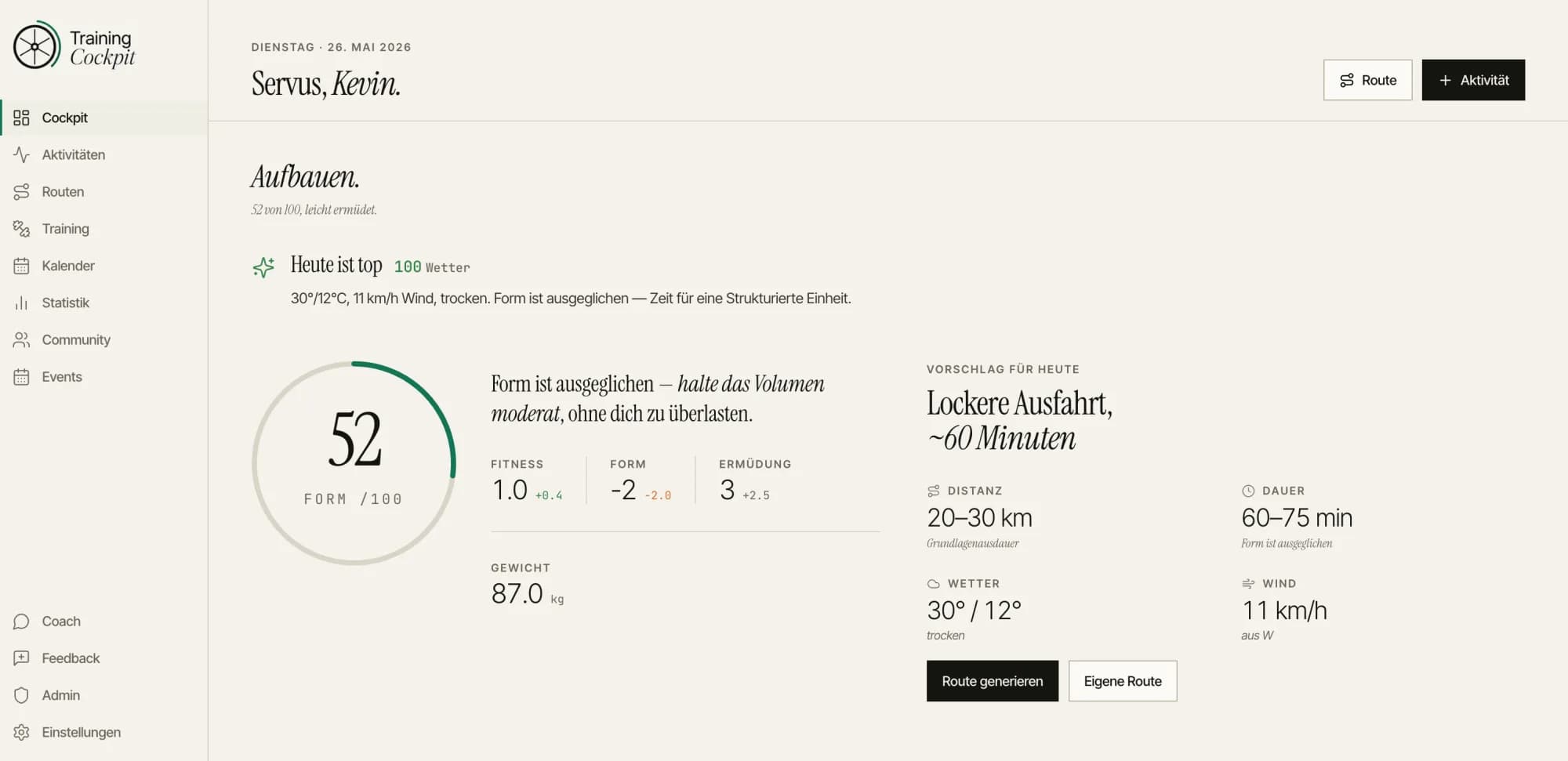
Task: Click the Gewicht 87.0 kg value
Action: point(528,593)
